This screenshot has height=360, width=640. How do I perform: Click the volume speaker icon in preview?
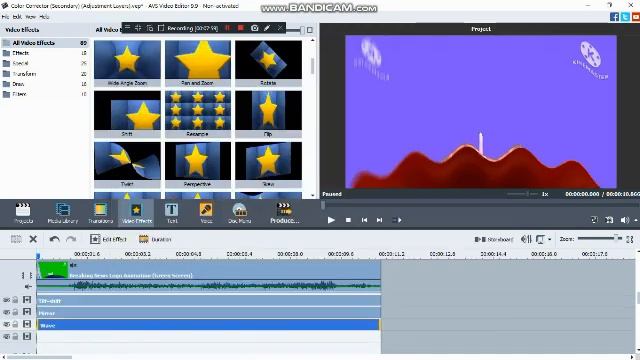[x=624, y=220]
